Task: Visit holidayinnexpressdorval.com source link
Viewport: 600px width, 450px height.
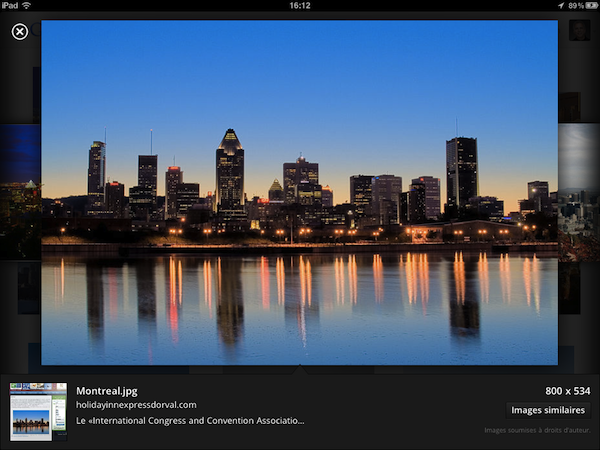Action: pos(136,405)
